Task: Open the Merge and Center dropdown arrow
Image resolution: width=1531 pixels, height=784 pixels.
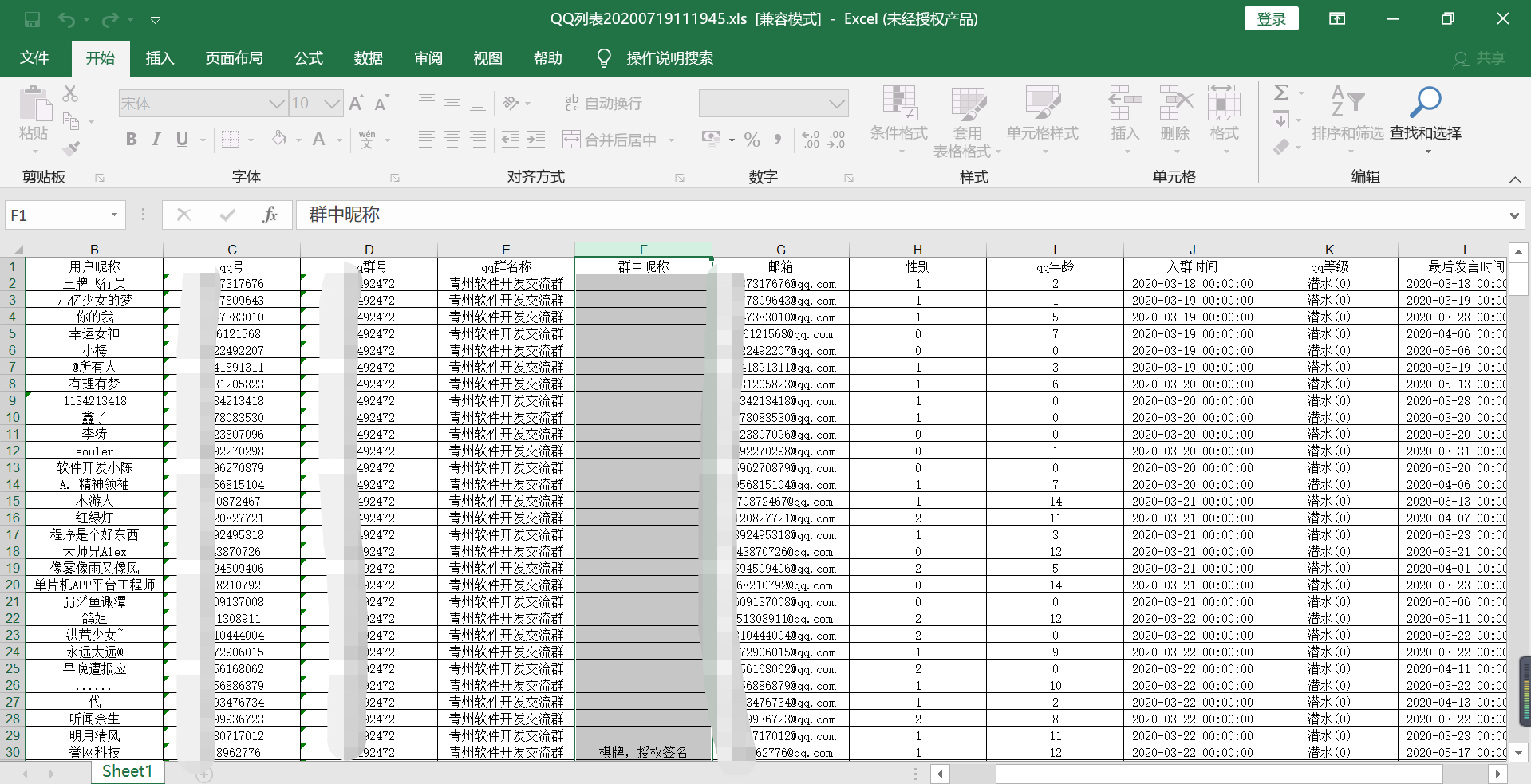Action: (x=673, y=139)
